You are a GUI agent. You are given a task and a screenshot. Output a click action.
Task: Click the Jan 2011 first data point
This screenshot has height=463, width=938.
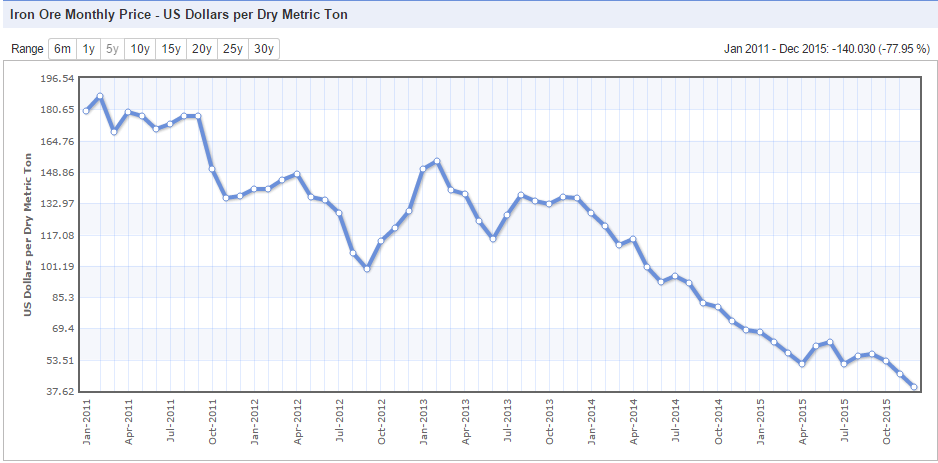[x=86, y=111]
